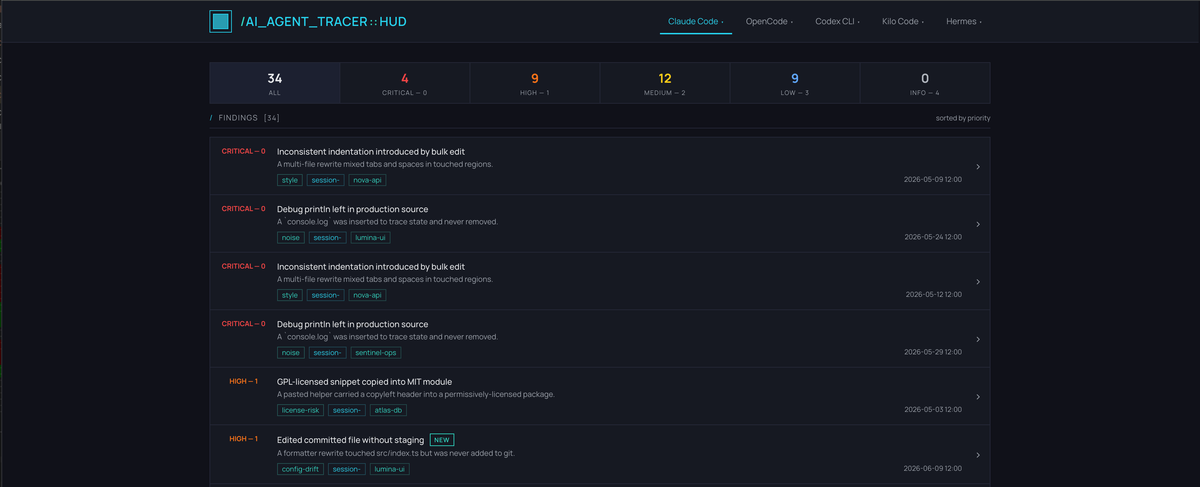The height and width of the screenshot is (487, 1200).
Task: Filter by the INFO severity tile
Action: point(925,83)
